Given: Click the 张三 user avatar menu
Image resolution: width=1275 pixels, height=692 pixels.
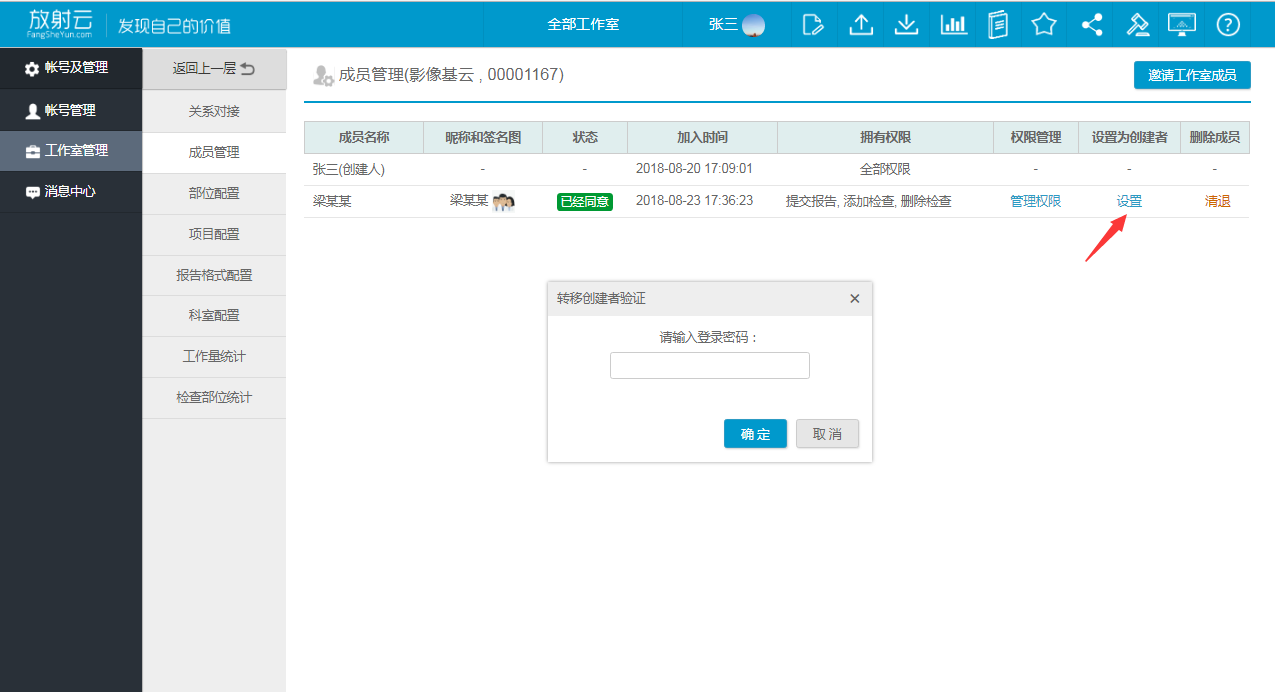Looking at the screenshot, I should coord(737,24).
